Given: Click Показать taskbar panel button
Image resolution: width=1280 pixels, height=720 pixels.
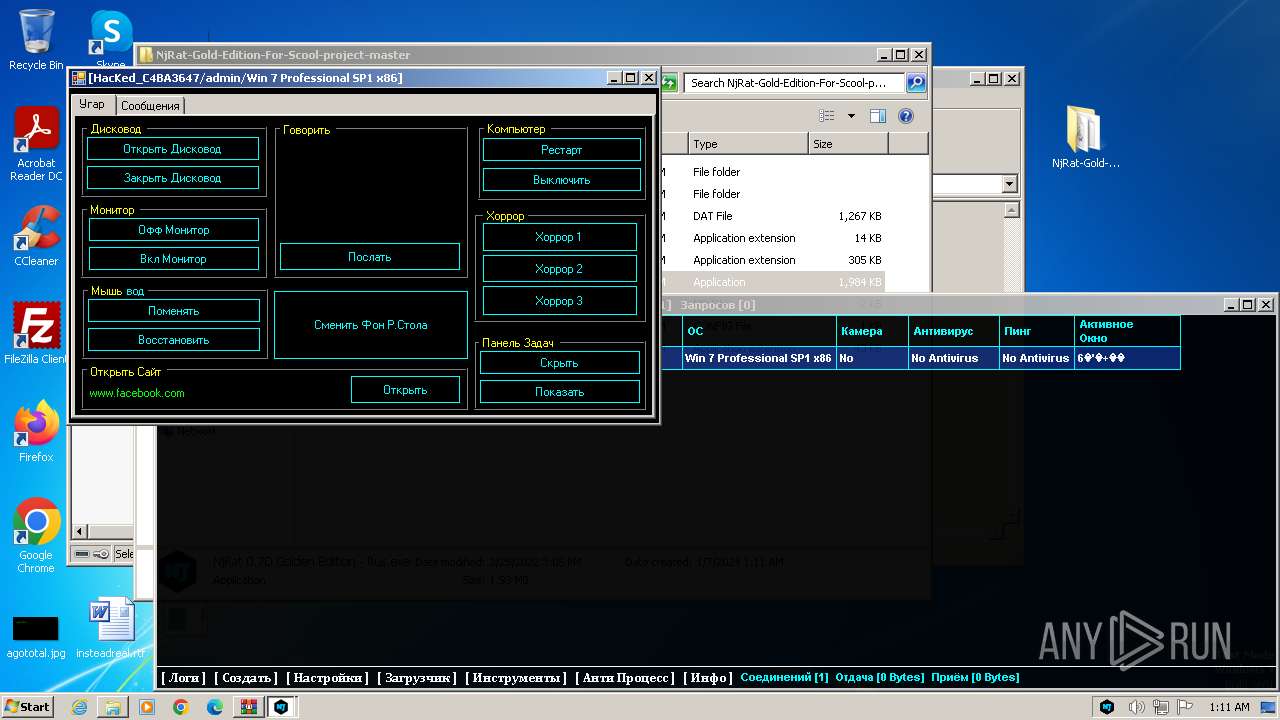Looking at the screenshot, I should (x=560, y=392).
